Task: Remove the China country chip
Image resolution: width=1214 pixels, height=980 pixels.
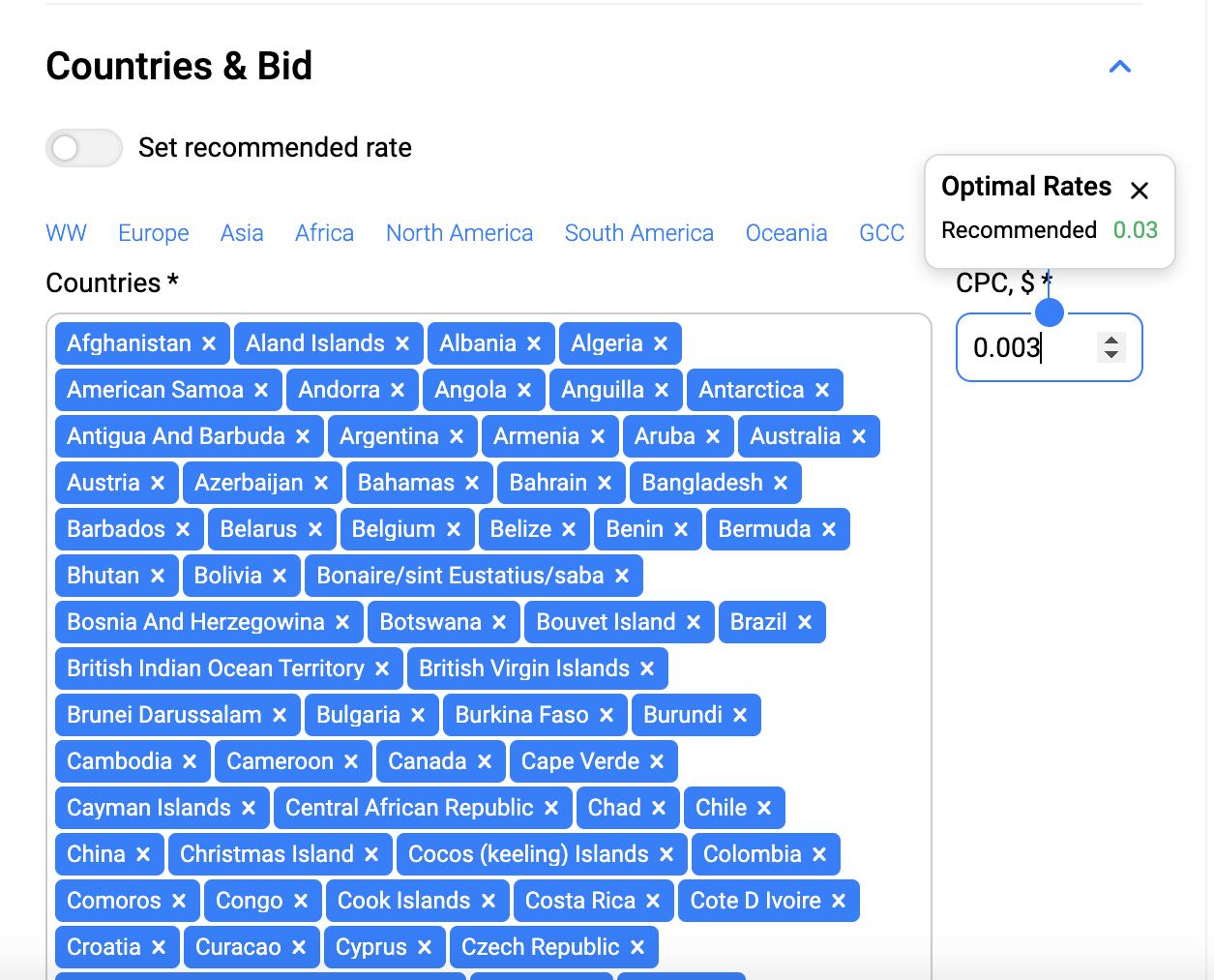Action: (x=143, y=854)
